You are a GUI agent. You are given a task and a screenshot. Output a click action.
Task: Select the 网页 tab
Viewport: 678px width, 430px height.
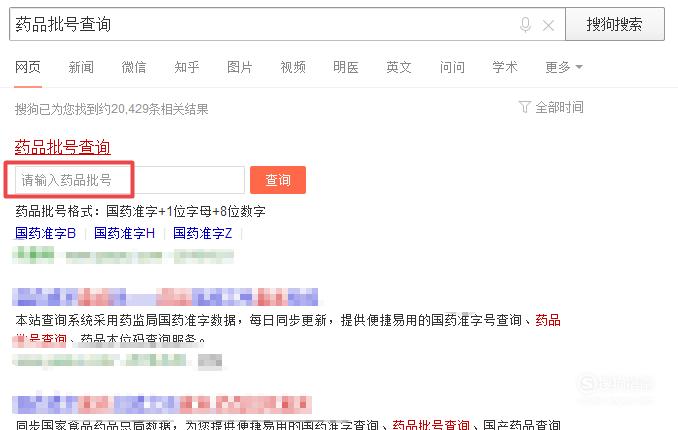click(28, 67)
